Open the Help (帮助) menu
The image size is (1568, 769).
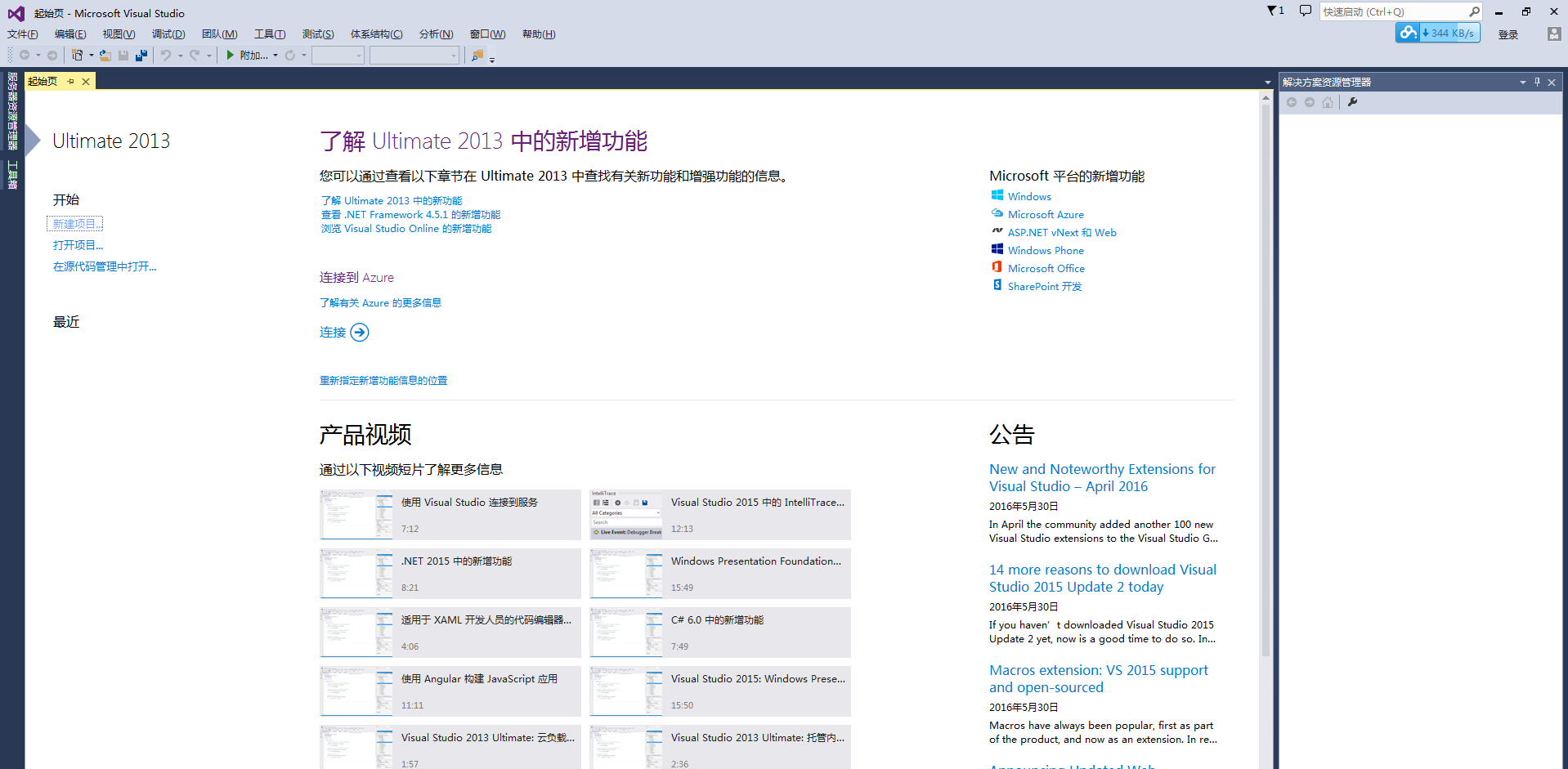point(539,34)
